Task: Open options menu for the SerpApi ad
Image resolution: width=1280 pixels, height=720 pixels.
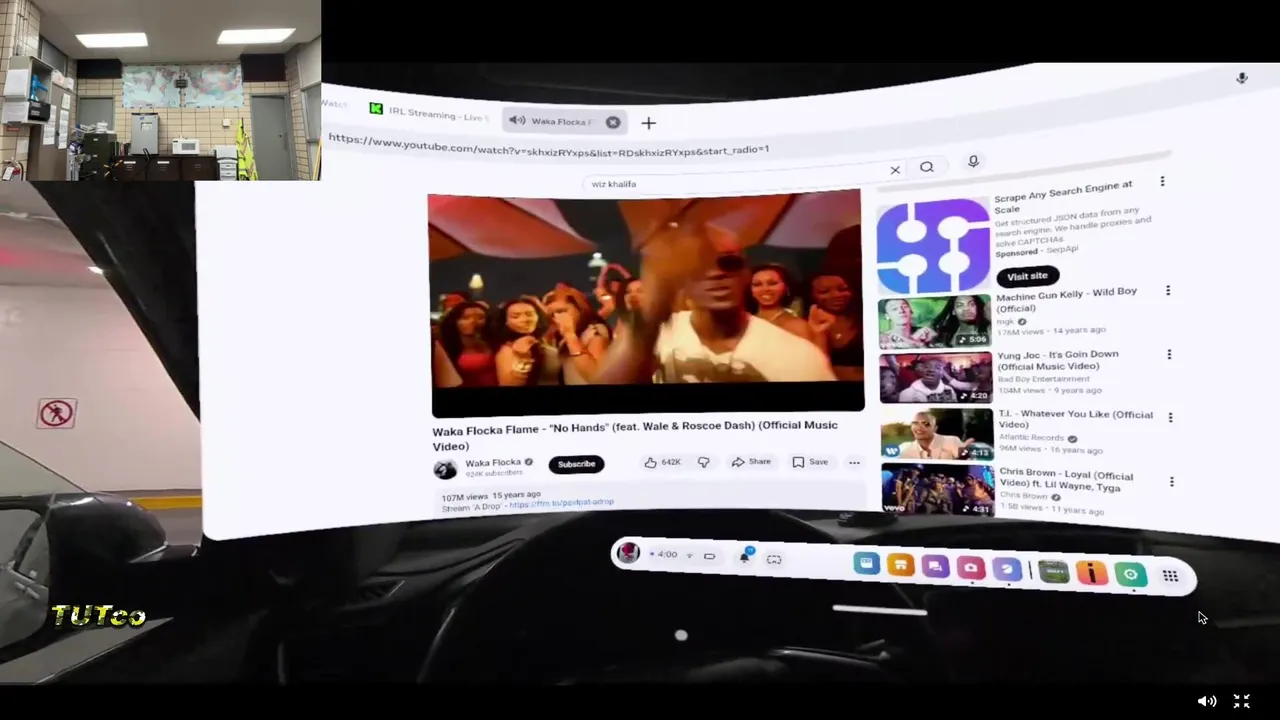Action: point(1162,182)
